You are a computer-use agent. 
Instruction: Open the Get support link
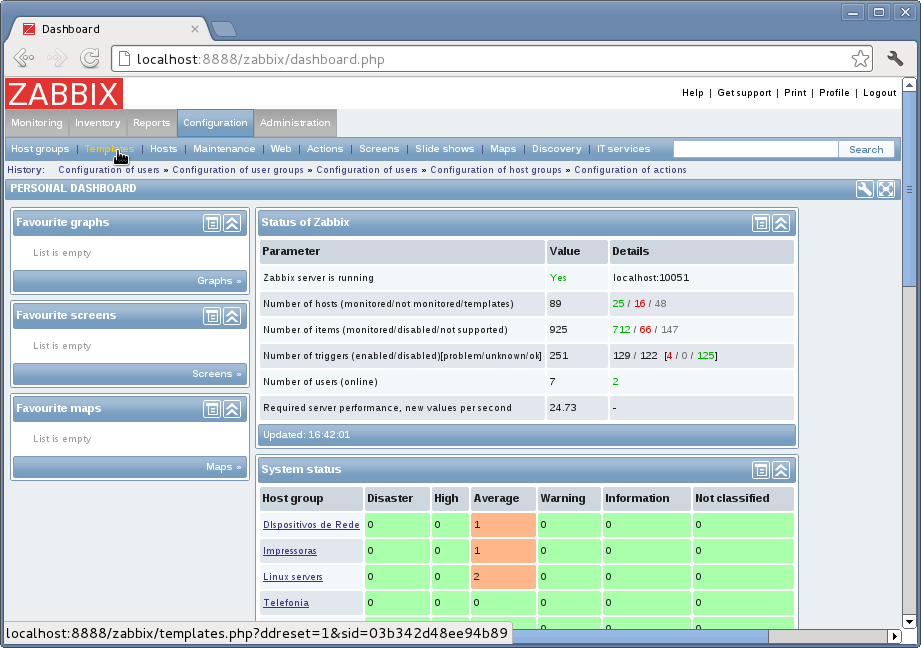pyautogui.click(x=744, y=93)
